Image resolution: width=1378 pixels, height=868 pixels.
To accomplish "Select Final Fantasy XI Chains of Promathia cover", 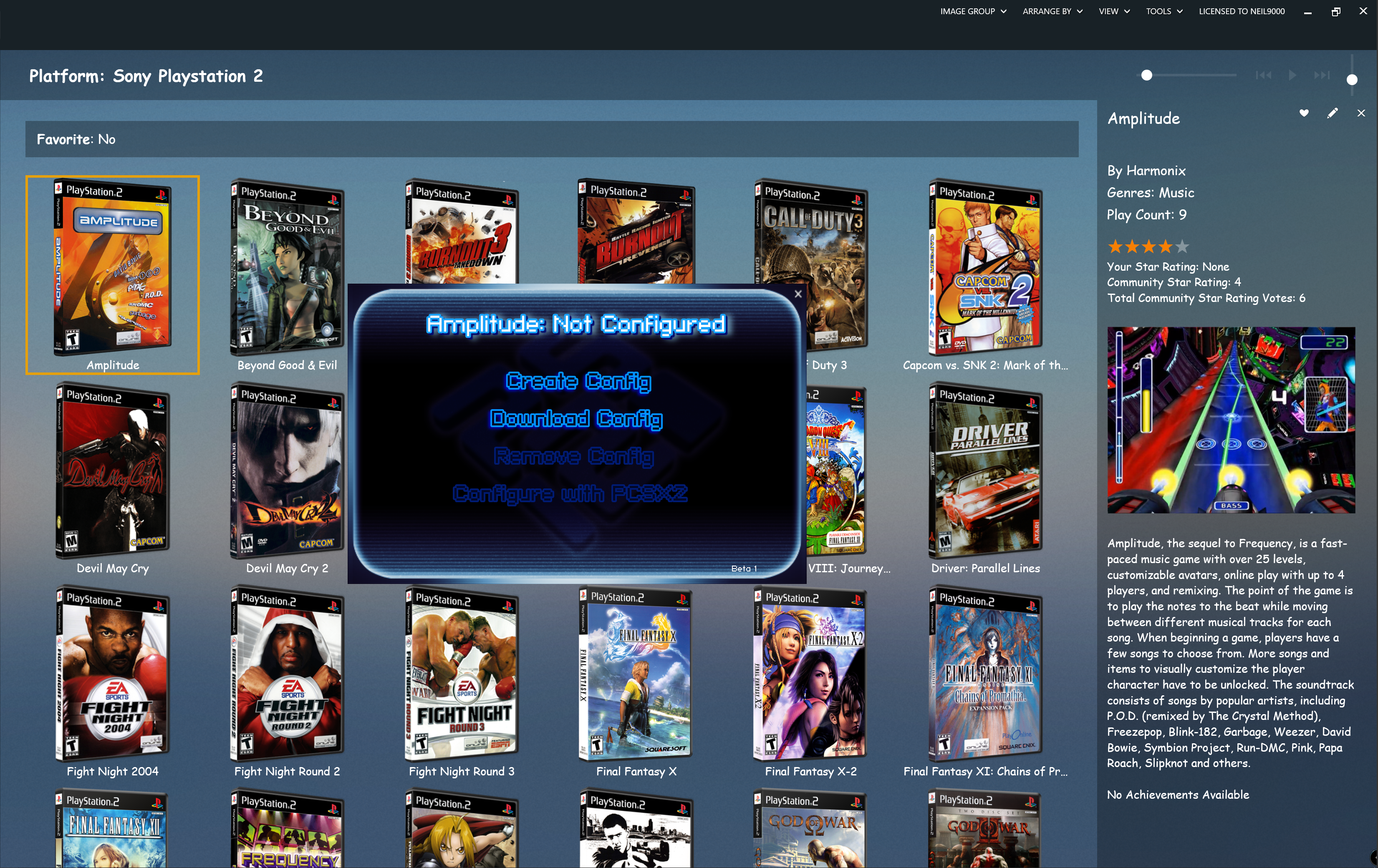I will click(985, 674).
